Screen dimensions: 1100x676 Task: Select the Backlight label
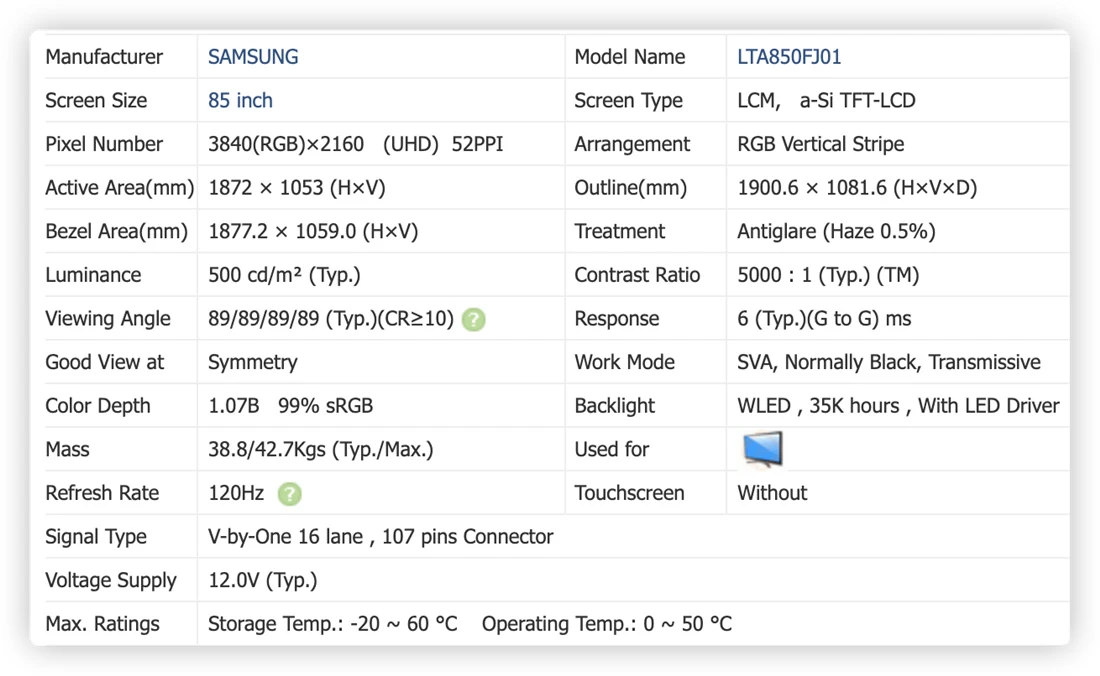[x=615, y=406]
